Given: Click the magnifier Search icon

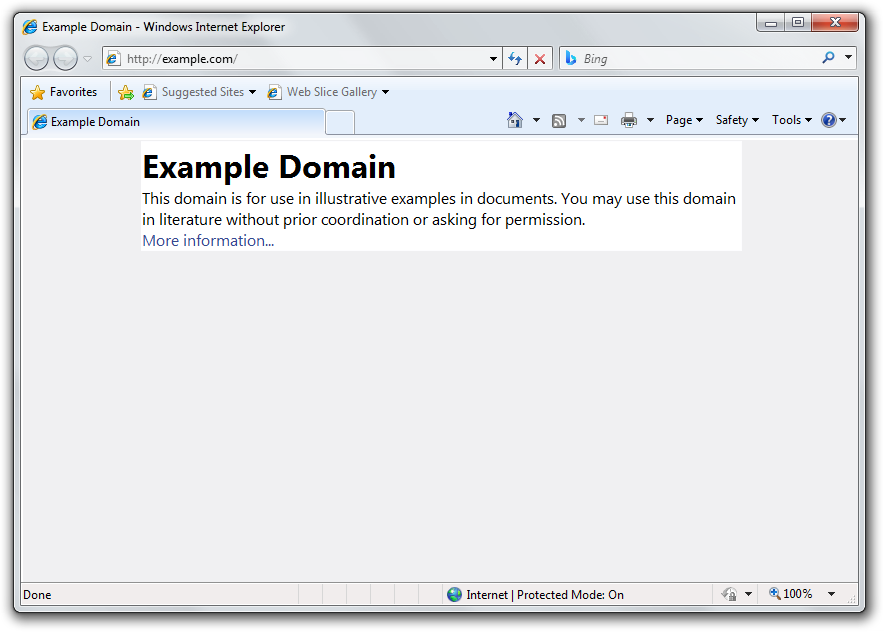Looking at the screenshot, I should pyautogui.click(x=828, y=58).
